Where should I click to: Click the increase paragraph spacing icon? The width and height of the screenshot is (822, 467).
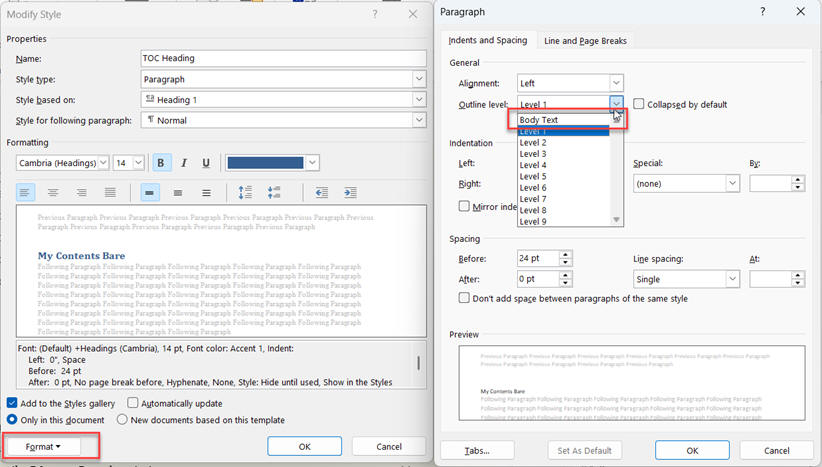(246, 193)
